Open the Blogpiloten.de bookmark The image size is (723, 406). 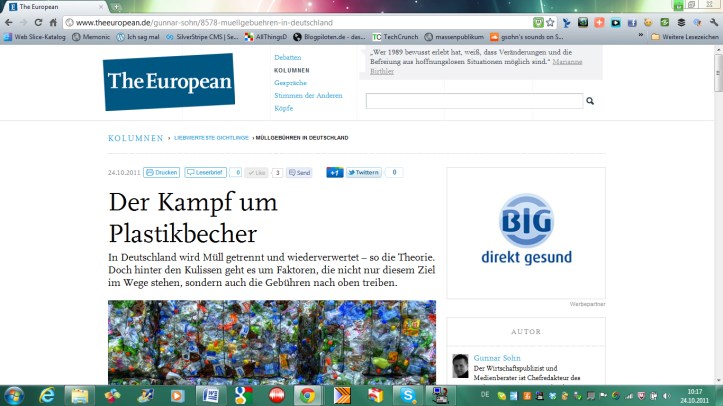(329, 37)
